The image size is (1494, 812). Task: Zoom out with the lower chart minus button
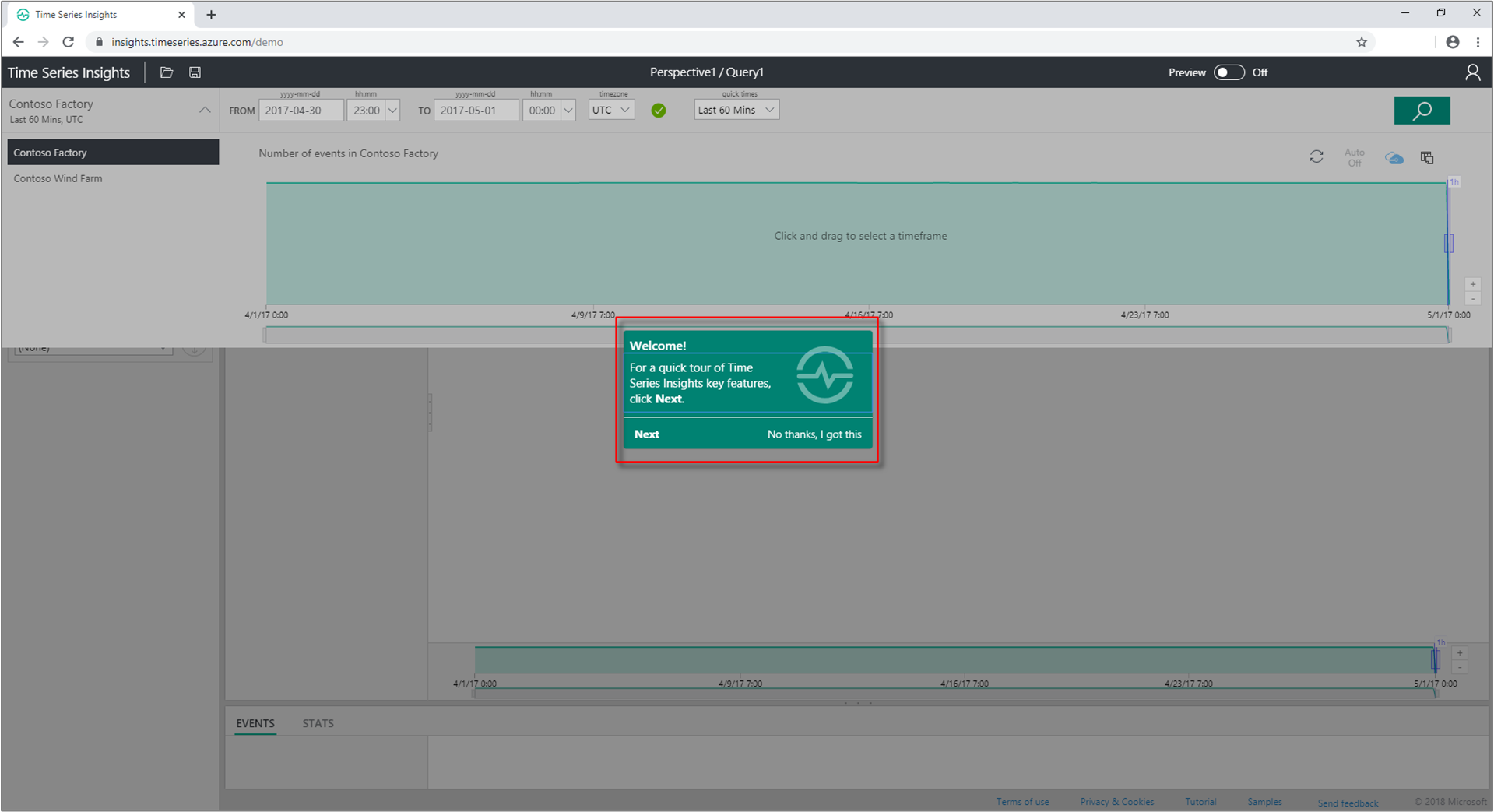[x=1460, y=667]
